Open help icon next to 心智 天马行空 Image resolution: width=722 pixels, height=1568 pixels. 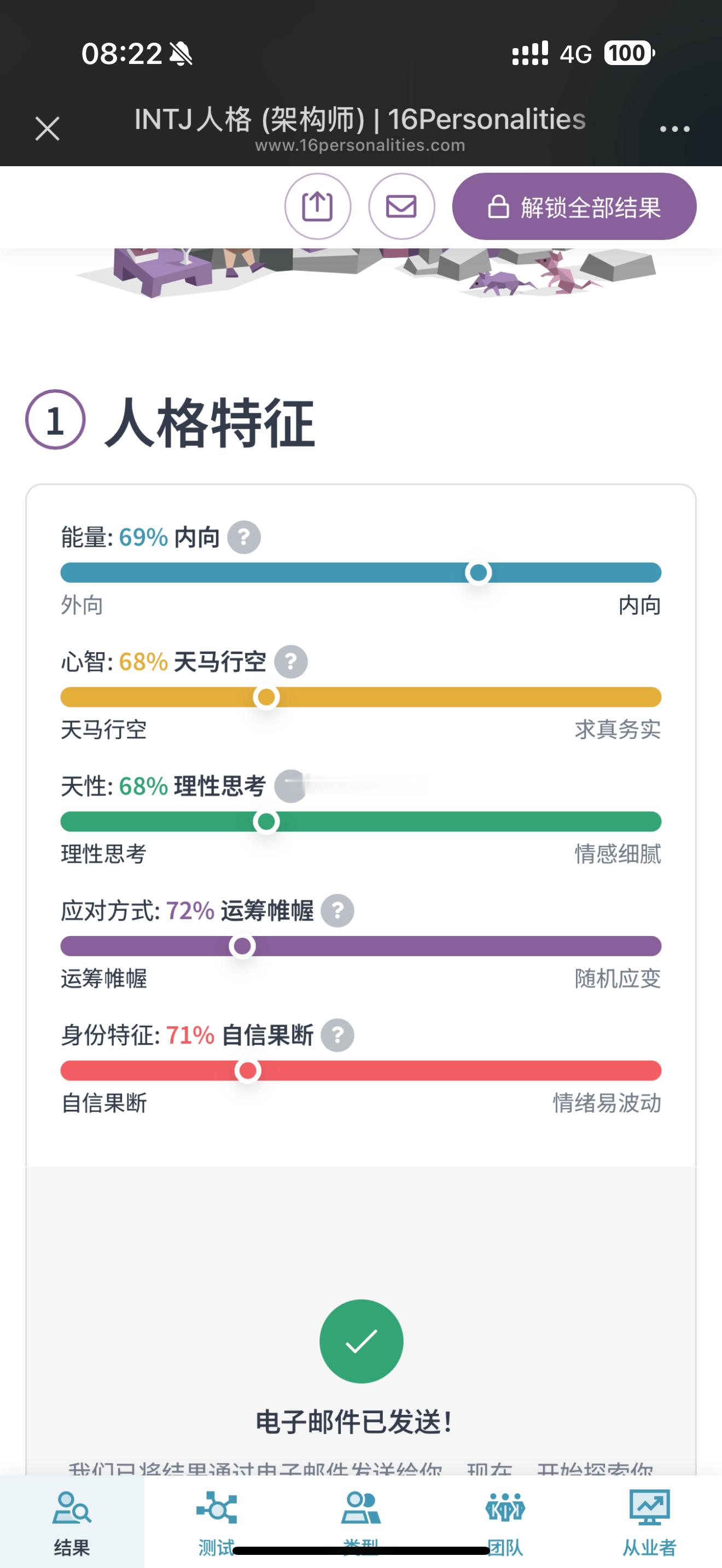[291, 662]
